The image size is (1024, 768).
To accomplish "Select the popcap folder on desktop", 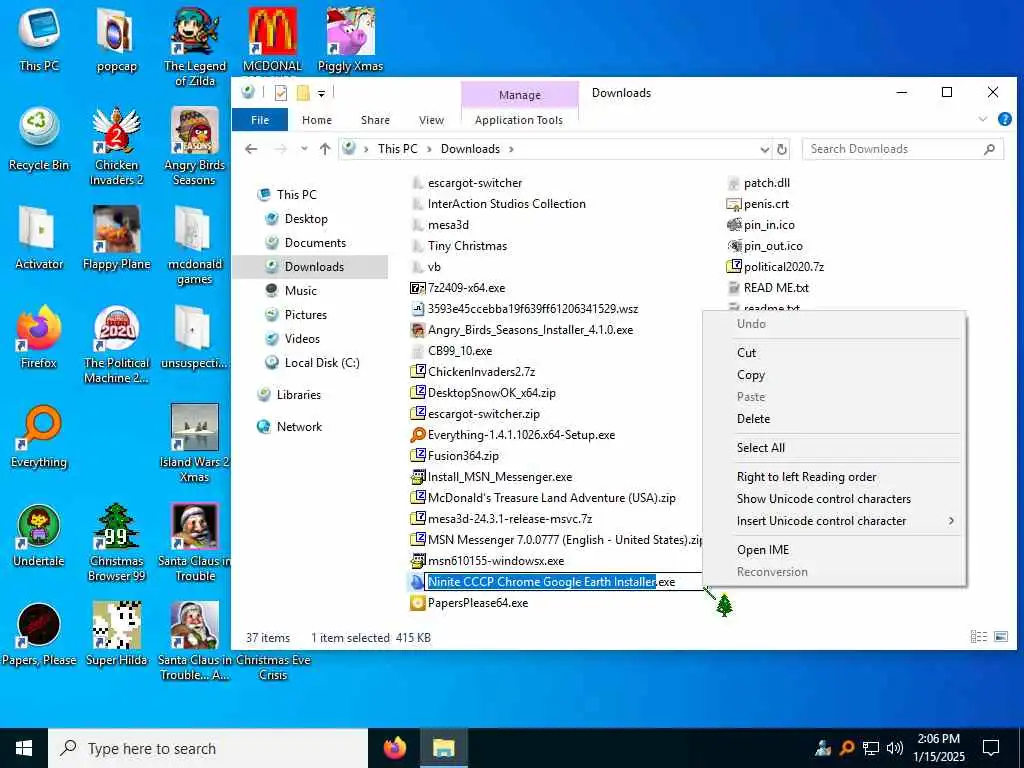I will pyautogui.click(x=116, y=39).
